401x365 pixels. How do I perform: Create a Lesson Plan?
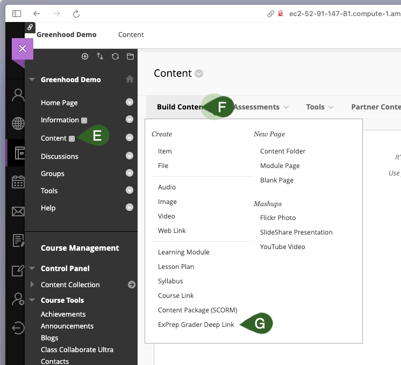tap(176, 266)
